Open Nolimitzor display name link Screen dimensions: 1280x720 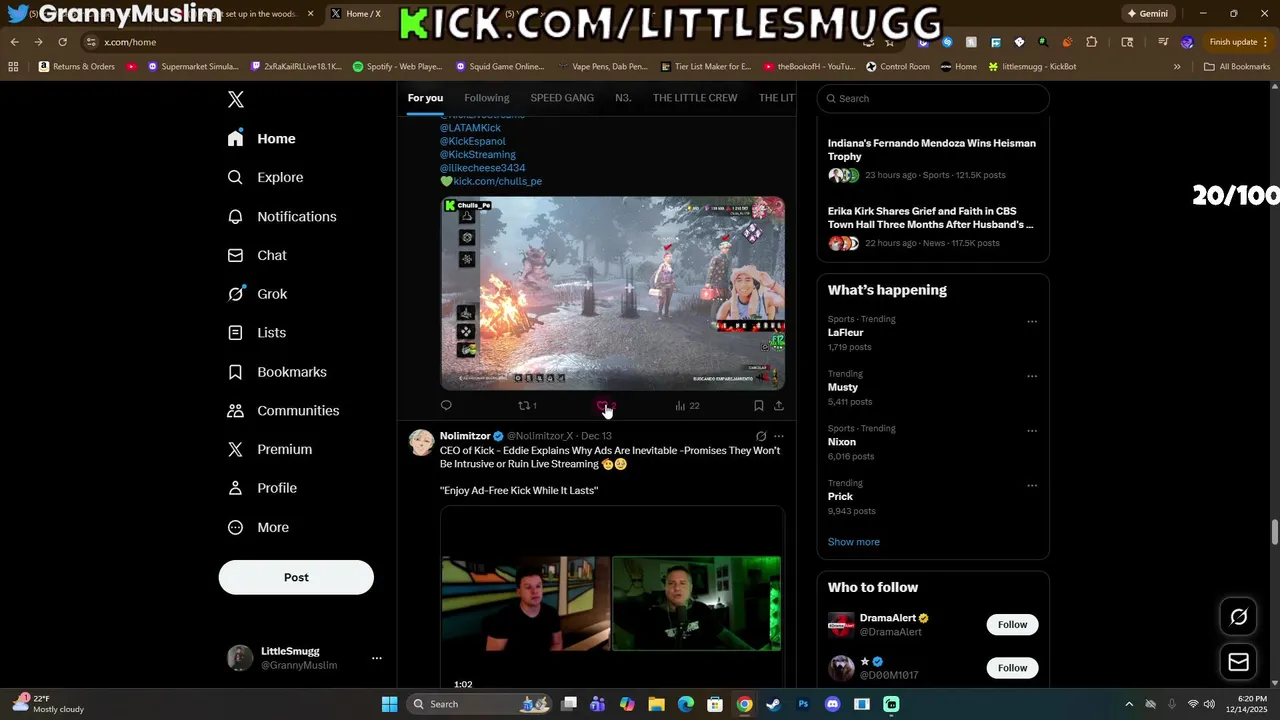coord(465,436)
